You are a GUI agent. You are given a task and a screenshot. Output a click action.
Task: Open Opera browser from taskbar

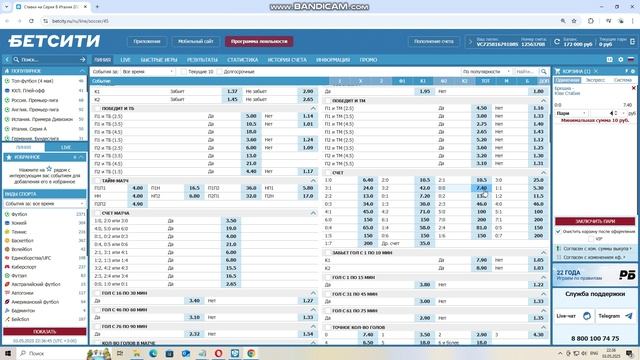point(218,353)
